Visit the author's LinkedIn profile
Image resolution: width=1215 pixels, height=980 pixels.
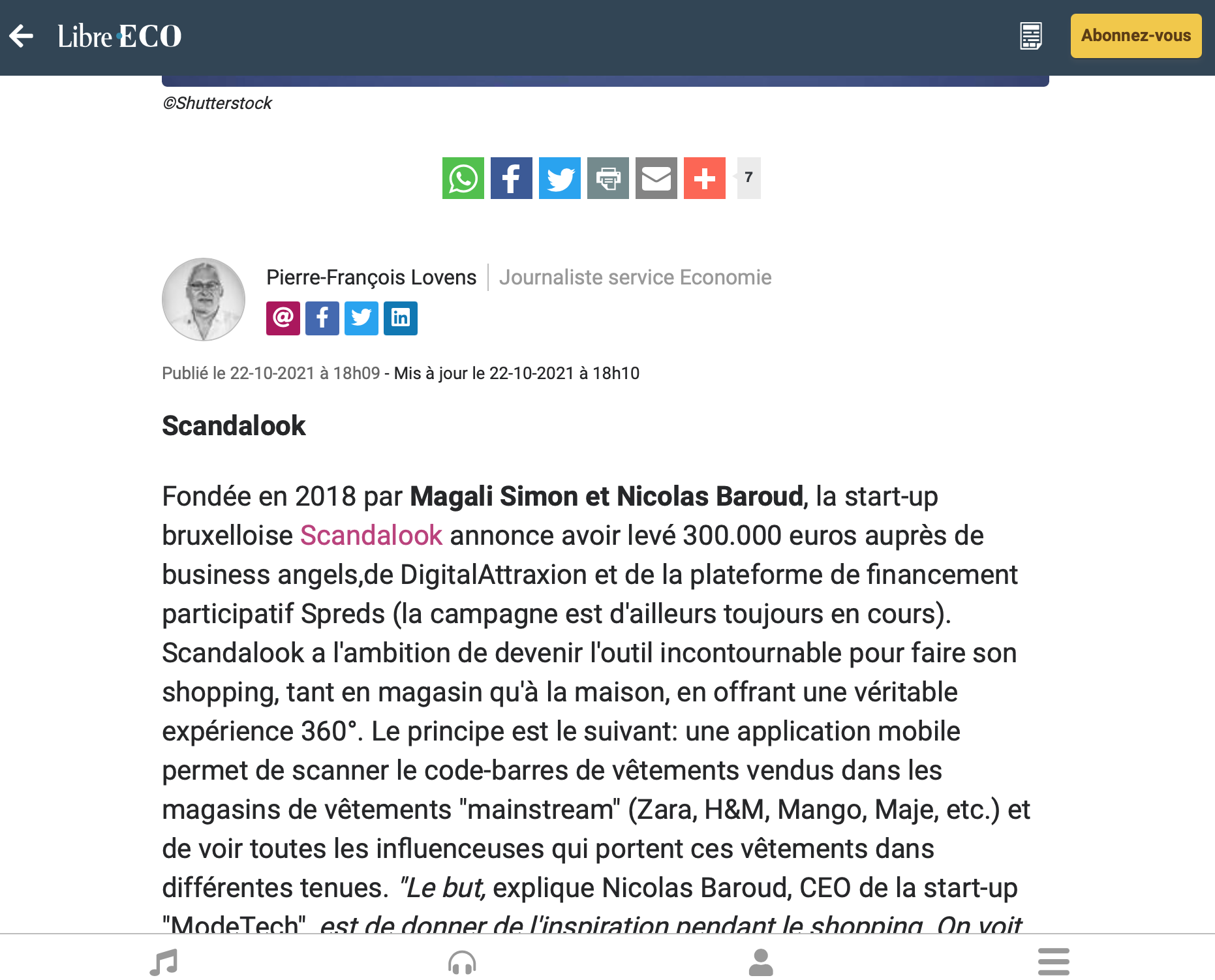coord(401,318)
